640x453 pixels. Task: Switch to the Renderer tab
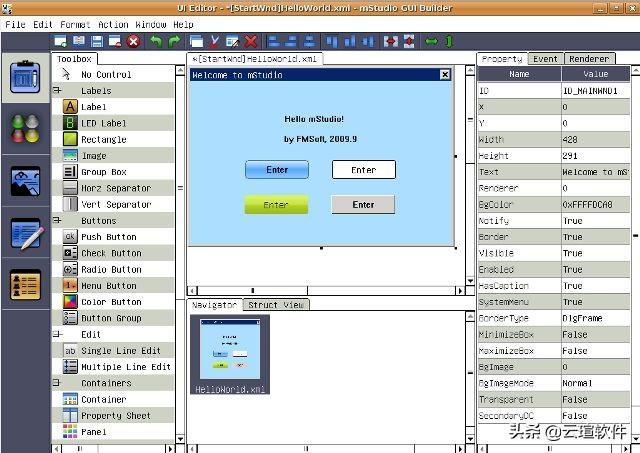tap(588, 59)
